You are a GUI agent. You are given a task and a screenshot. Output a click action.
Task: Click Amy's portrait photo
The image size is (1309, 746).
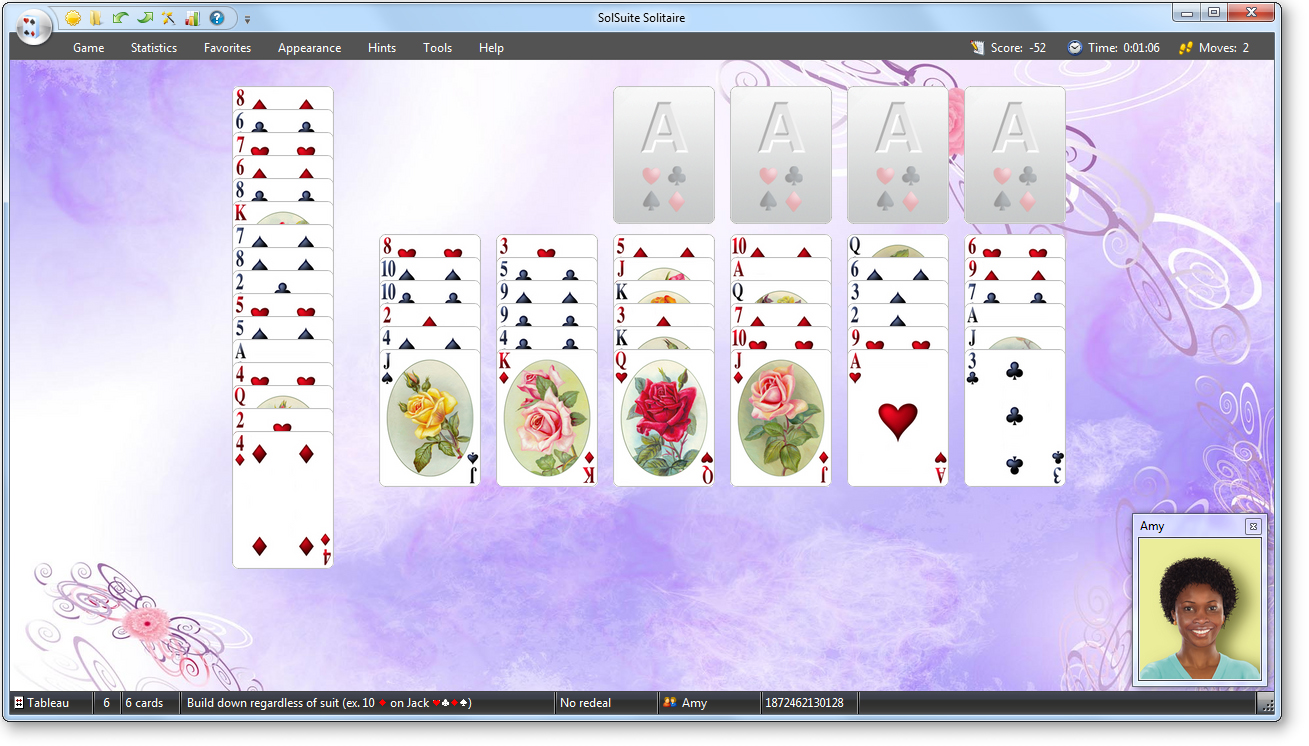(x=1200, y=608)
